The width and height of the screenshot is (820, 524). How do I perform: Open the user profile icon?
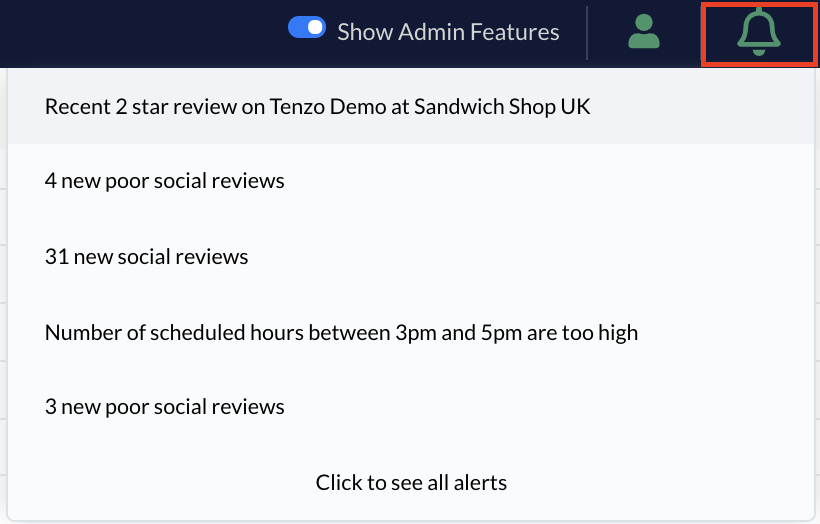coord(644,32)
